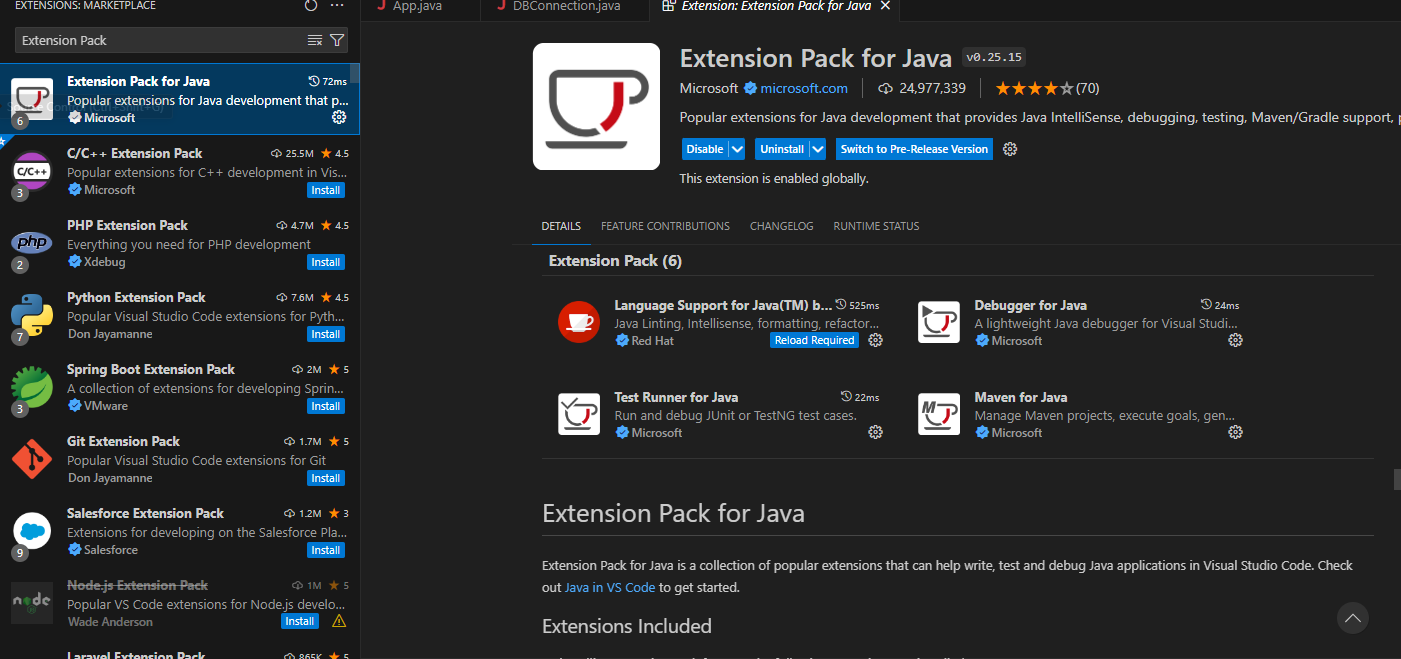This screenshot has width=1401, height=659.
Task: Open the Java in VS Code link
Action: coord(610,587)
